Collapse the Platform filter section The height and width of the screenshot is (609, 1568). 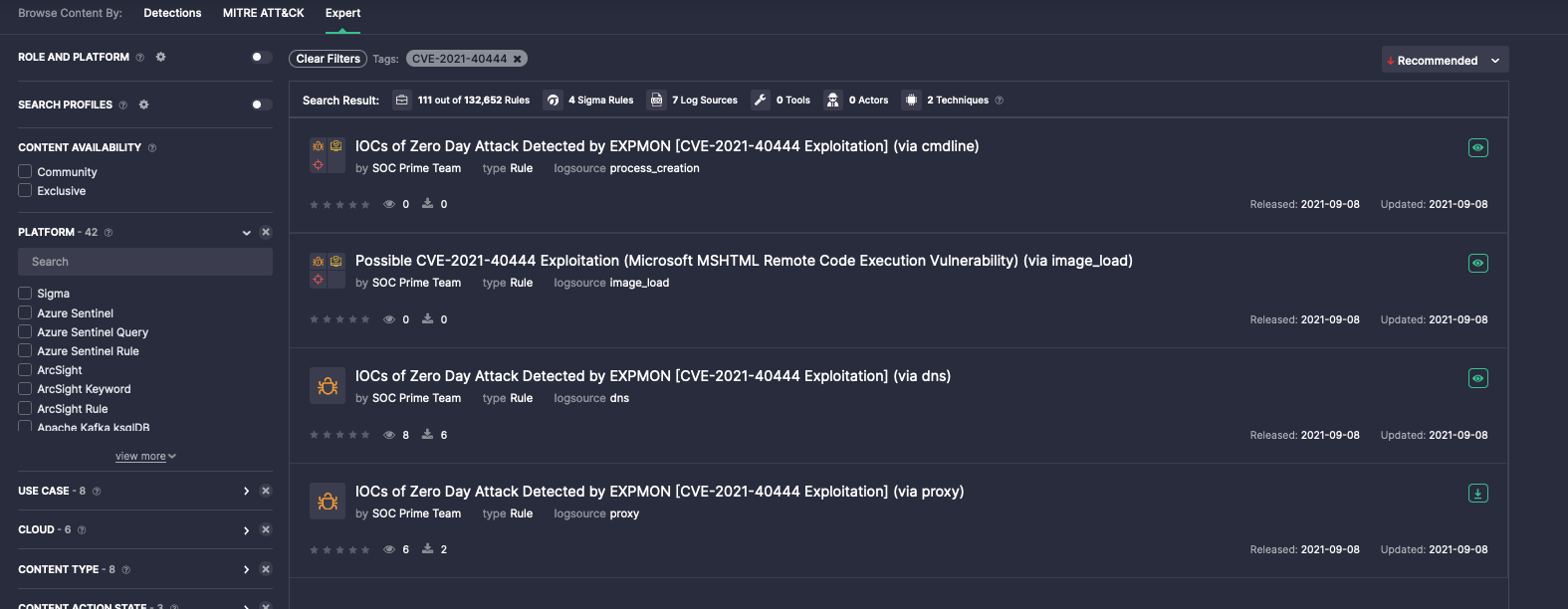click(246, 232)
